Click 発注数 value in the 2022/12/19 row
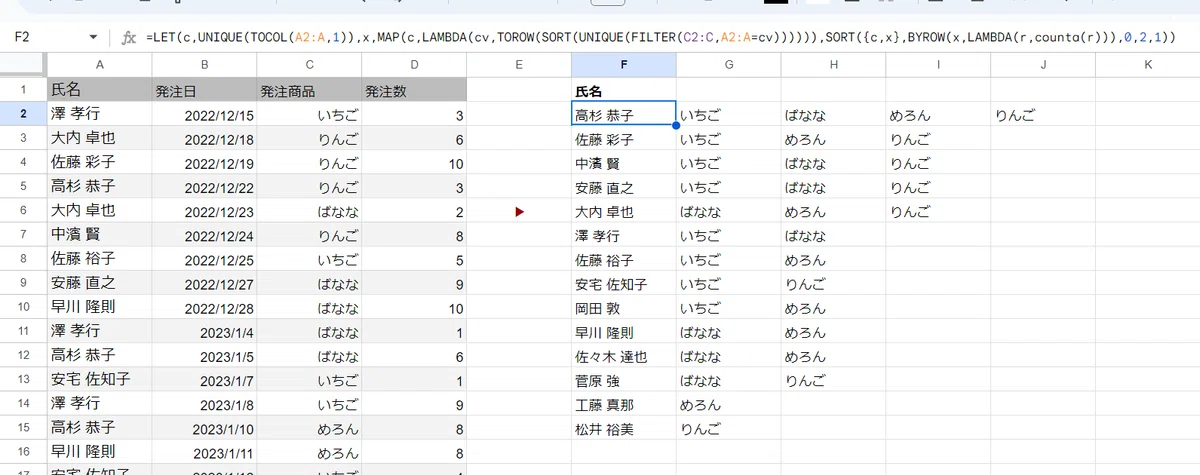Viewport: 1200px width, 475px height. coord(414,163)
